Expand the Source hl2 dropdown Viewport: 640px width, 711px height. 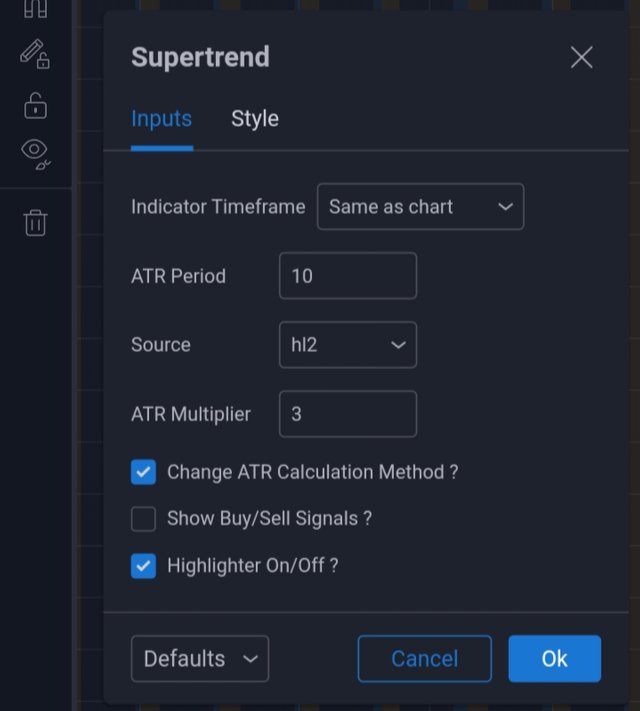point(347,345)
